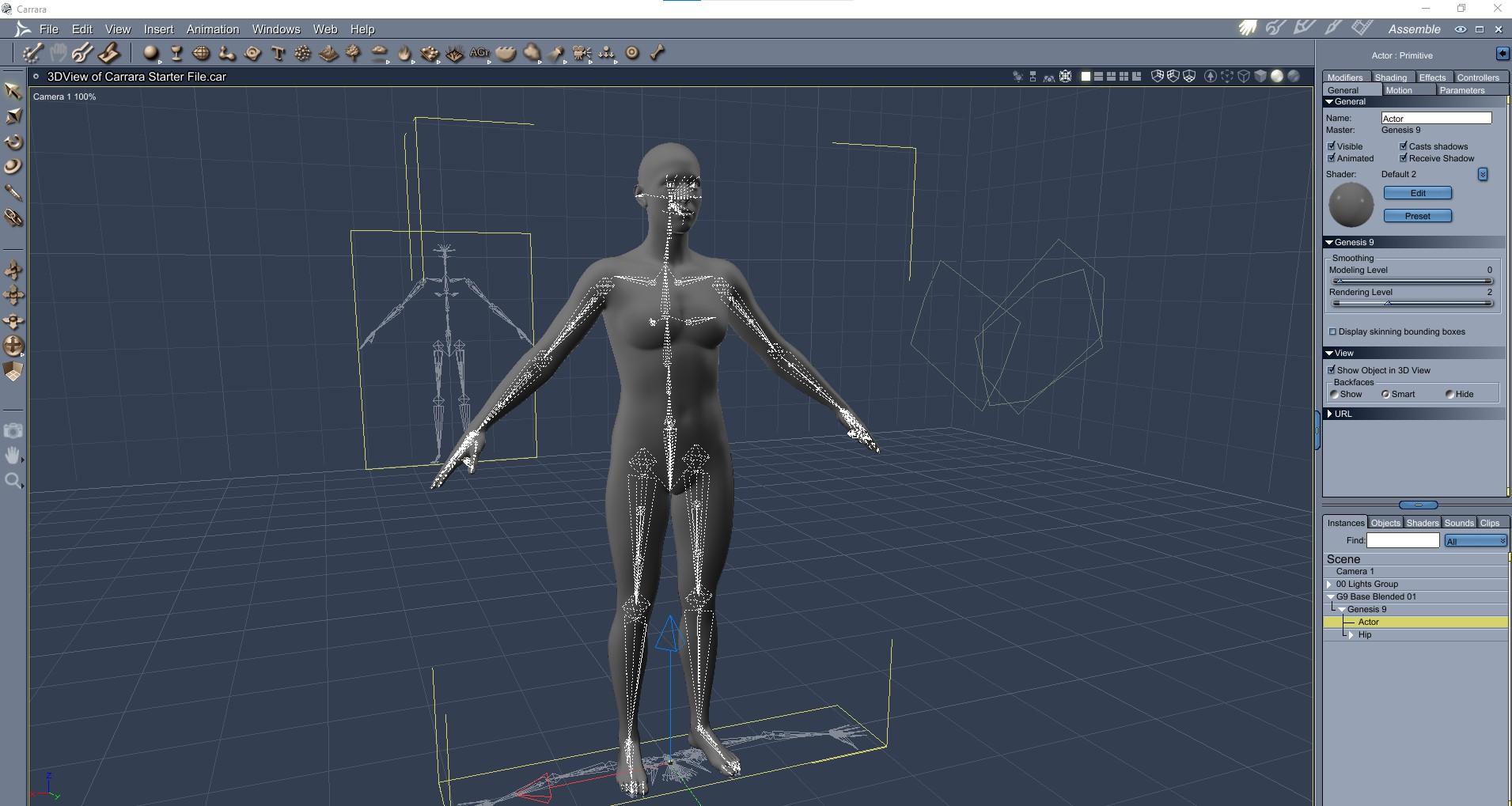
Task: Select the metaball insert icon
Action: [226, 53]
